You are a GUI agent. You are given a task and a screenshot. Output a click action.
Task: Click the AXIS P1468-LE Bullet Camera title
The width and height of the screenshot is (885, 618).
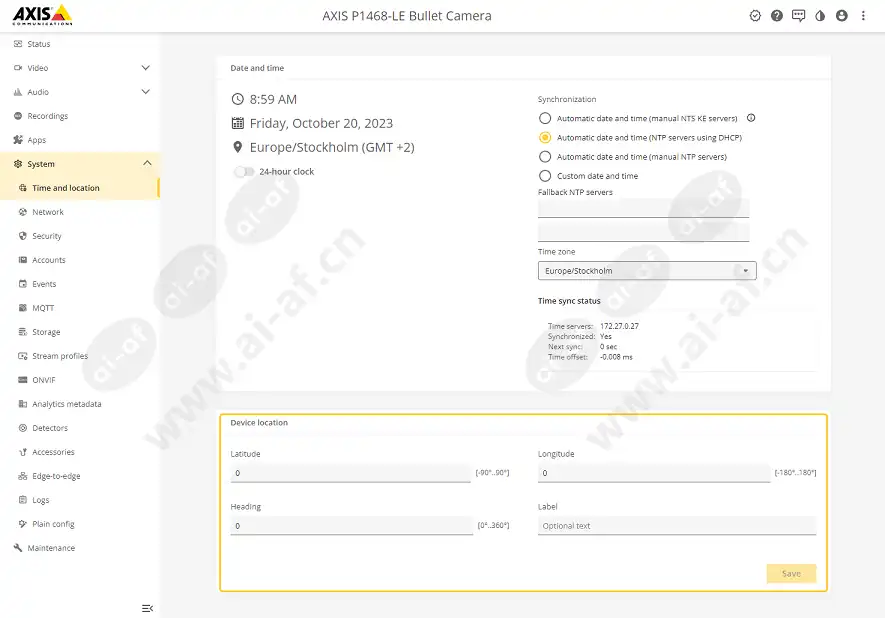(x=407, y=16)
